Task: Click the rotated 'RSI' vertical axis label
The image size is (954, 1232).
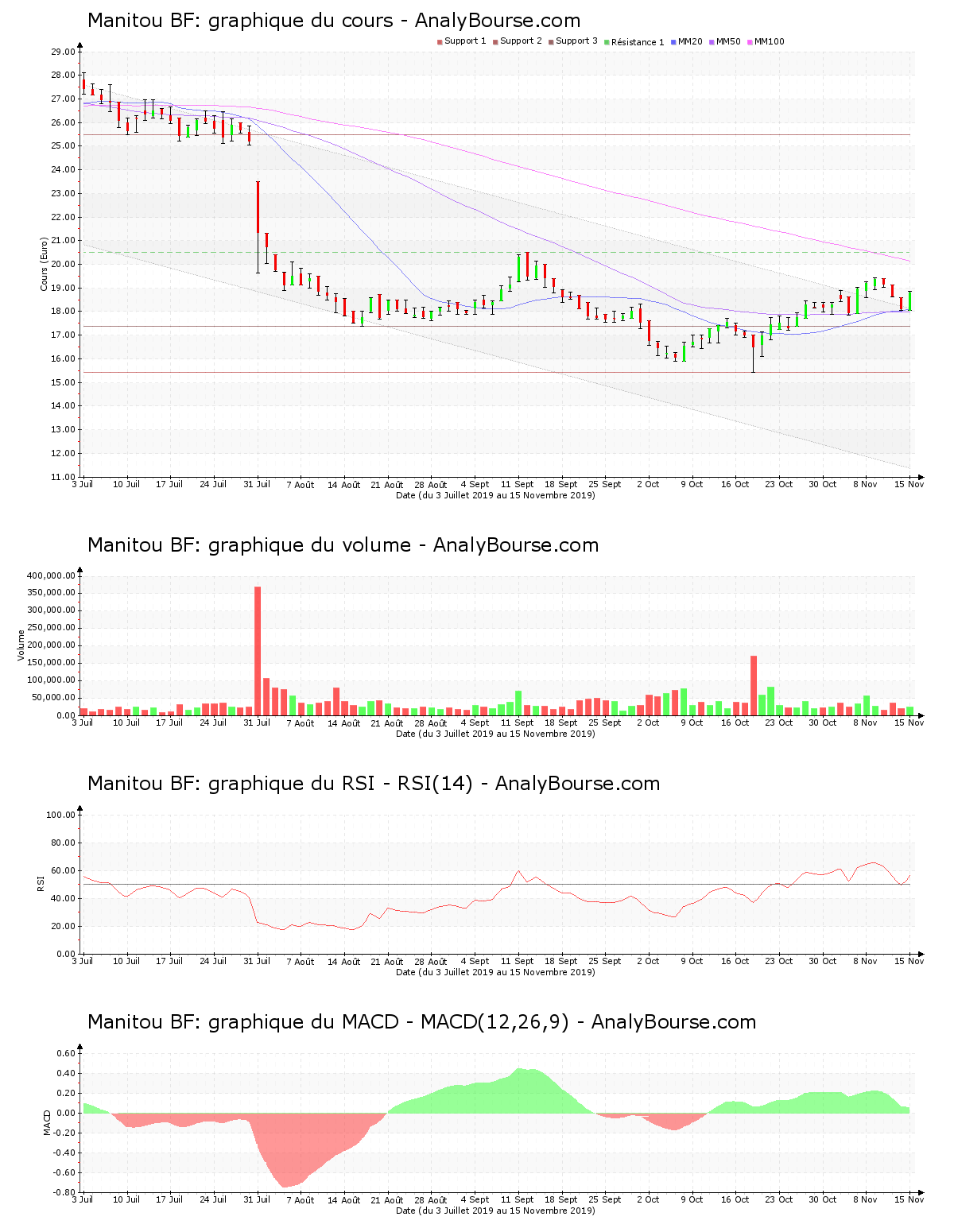Action: [41, 883]
